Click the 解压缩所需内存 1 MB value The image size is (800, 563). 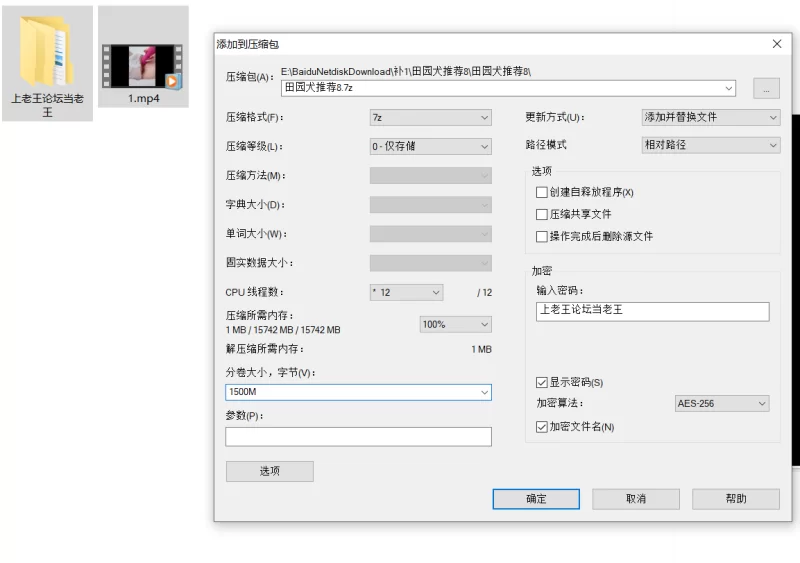[x=481, y=350]
